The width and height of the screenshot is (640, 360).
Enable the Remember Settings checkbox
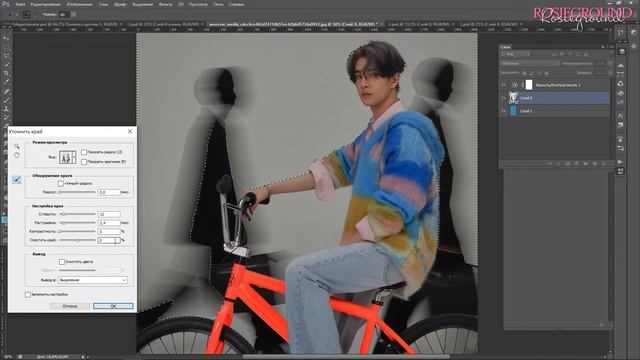(x=28, y=294)
